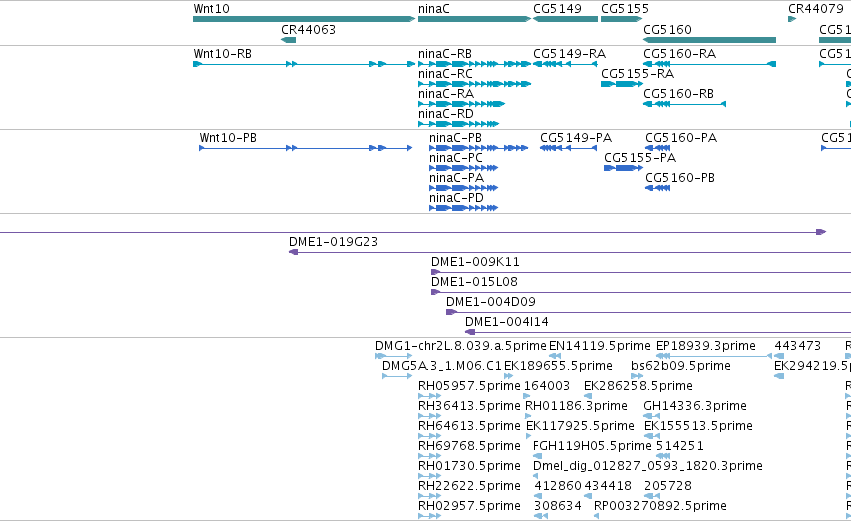Screen dimensions: 851x521
Task: Click the CG5155-RA transcript
Action: pos(622,84)
